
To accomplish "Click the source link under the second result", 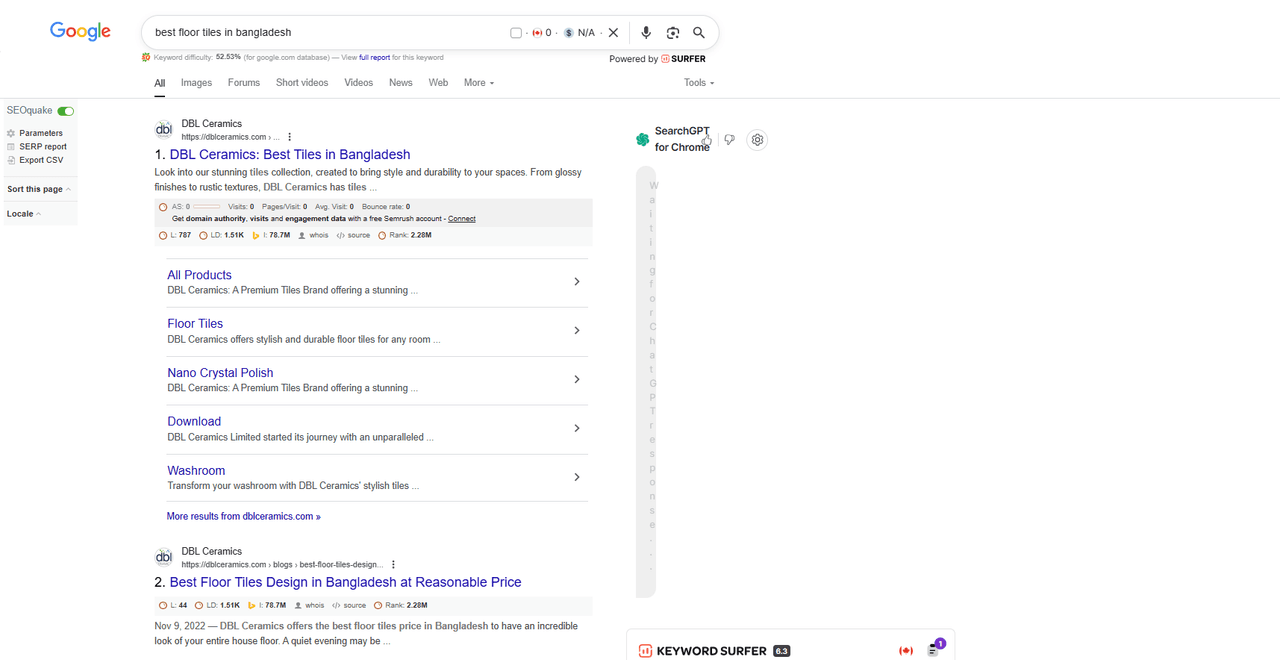I will pos(350,605).
